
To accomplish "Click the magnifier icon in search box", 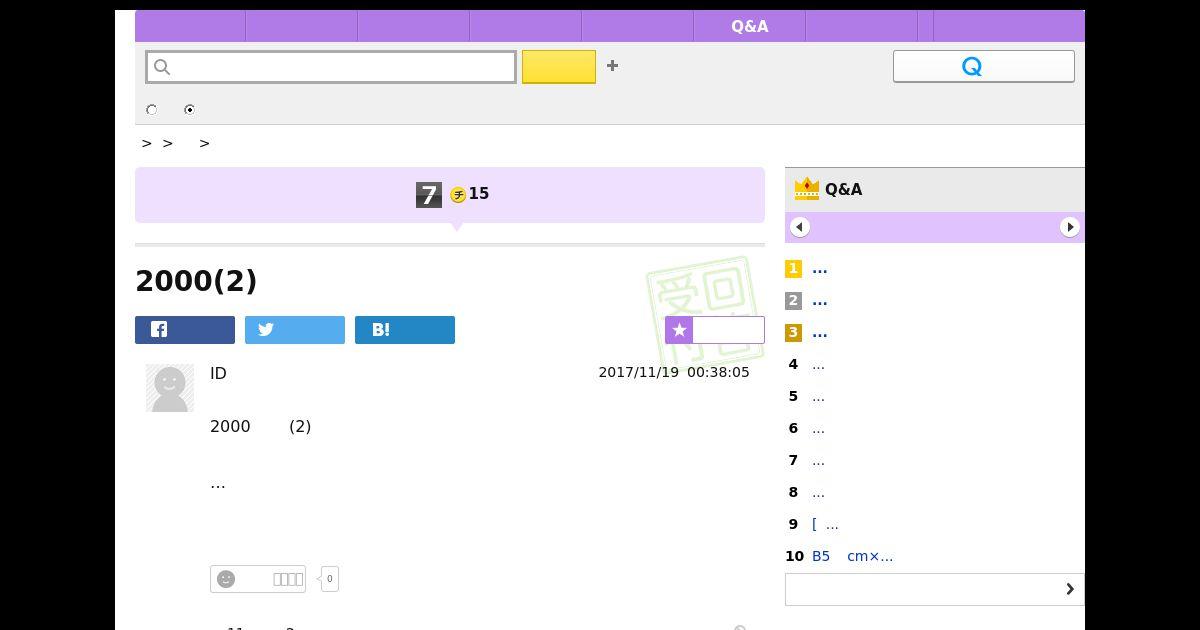I will [x=162, y=67].
